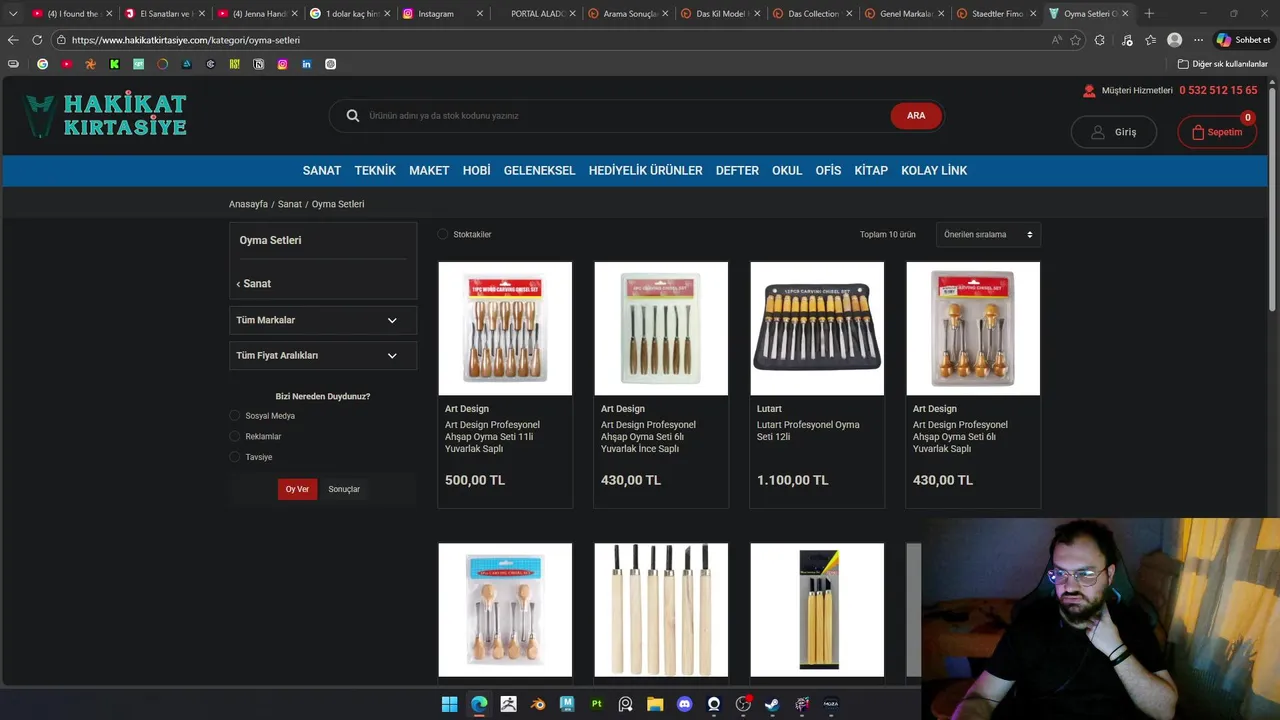
Task: Open Art Design Oyma Seti 11li Yuvarlak Saplı
Action: (x=492, y=437)
